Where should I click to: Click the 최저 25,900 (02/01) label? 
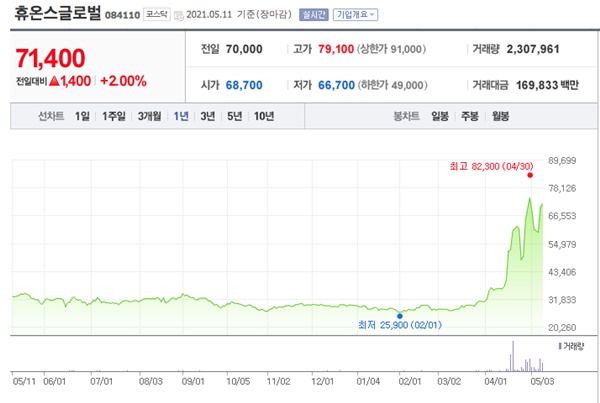coord(400,325)
